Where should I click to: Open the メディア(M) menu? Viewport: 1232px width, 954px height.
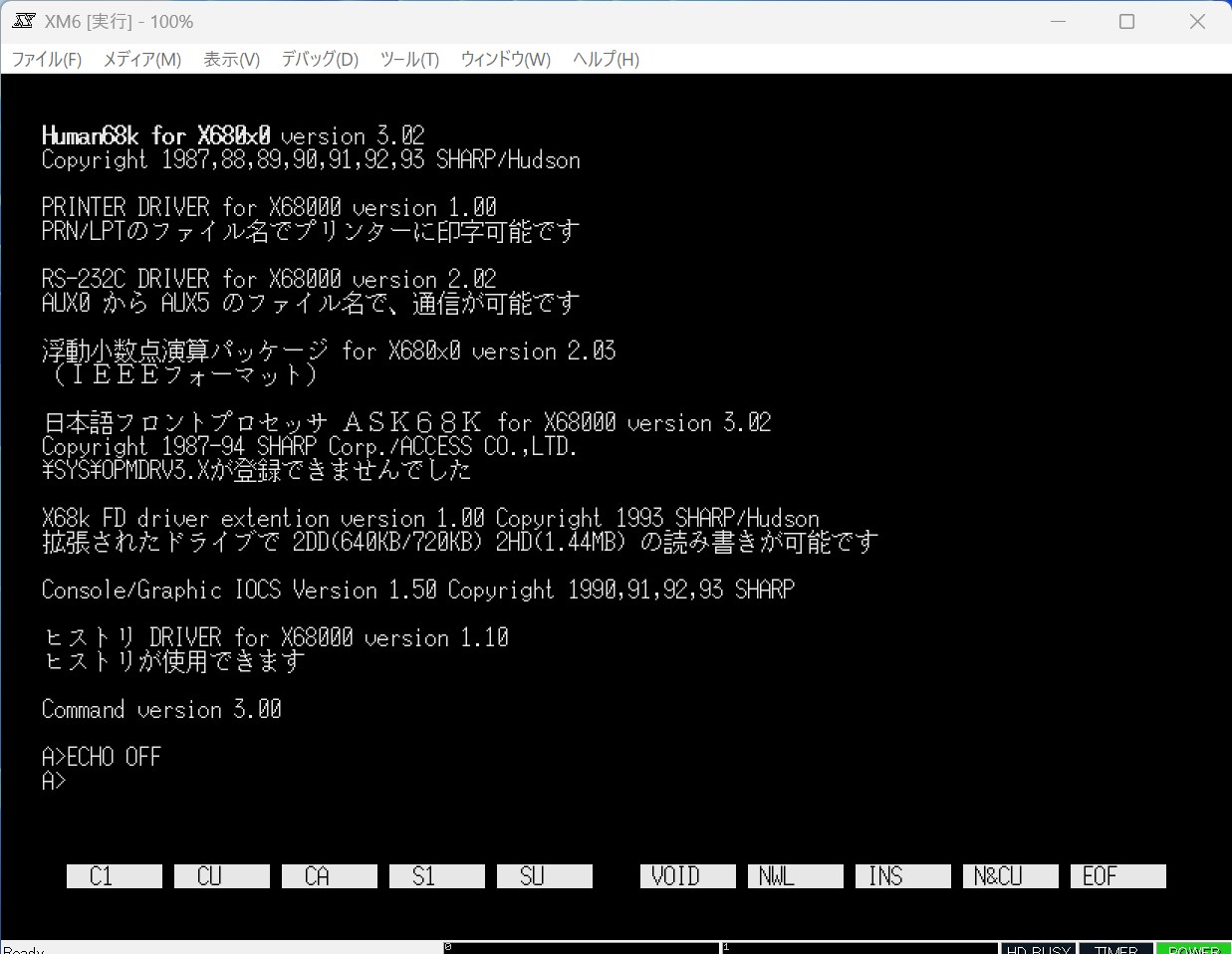click(x=142, y=59)
